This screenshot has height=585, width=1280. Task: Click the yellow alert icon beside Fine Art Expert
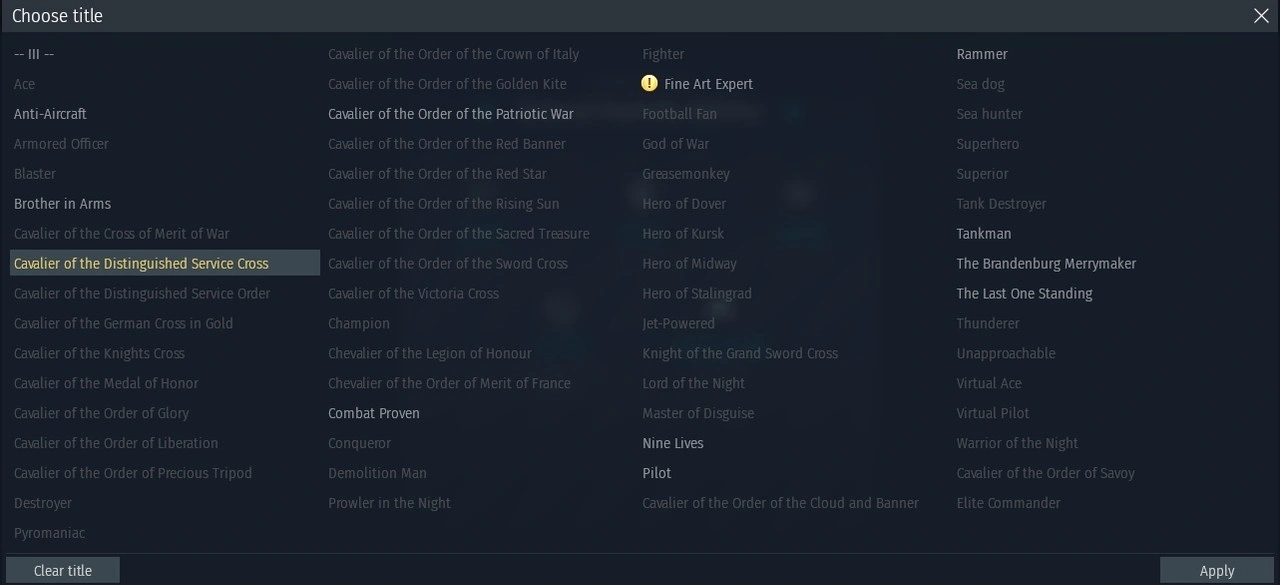coord(650,84)
